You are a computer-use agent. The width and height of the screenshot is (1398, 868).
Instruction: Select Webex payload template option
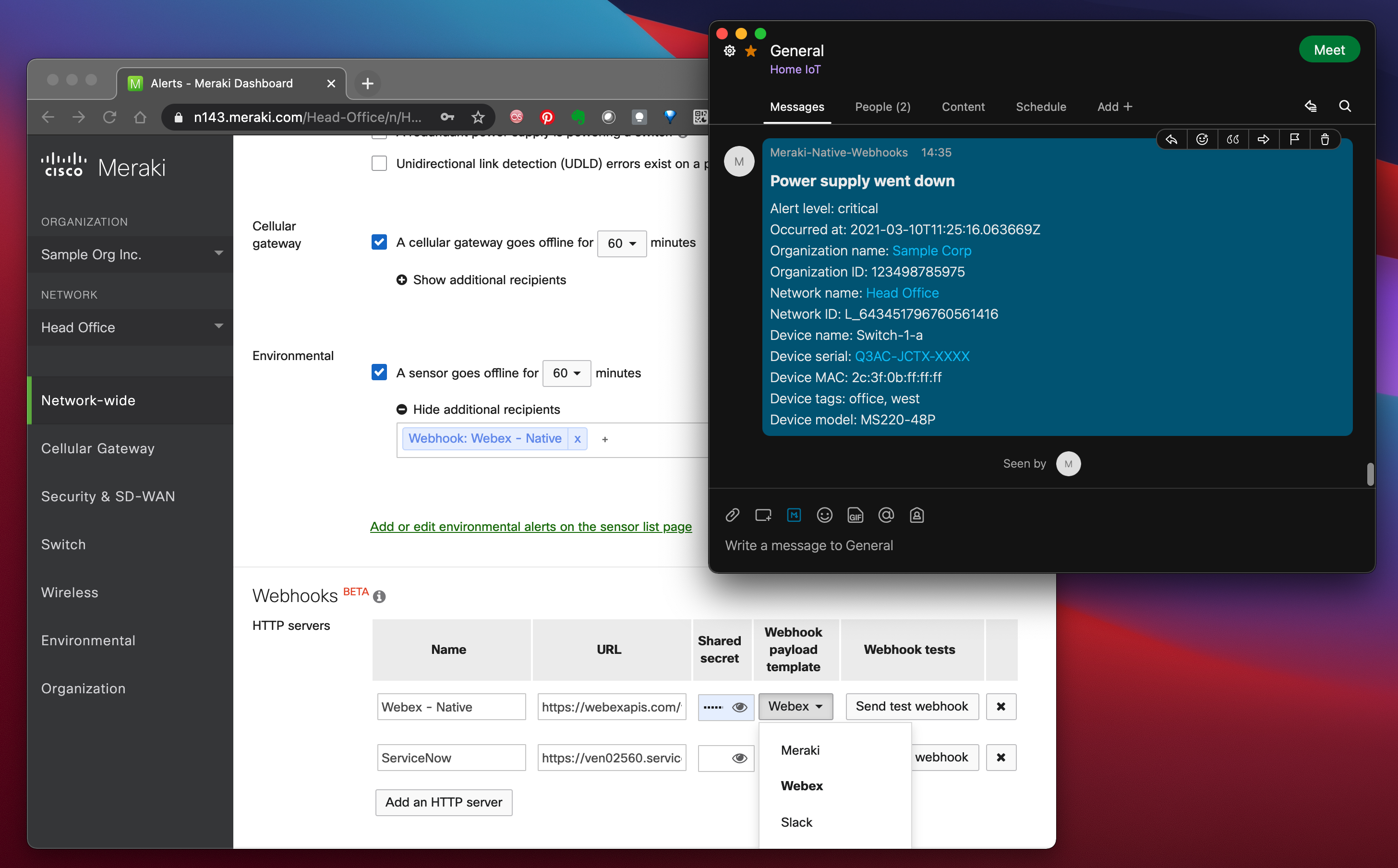[801, 785]
